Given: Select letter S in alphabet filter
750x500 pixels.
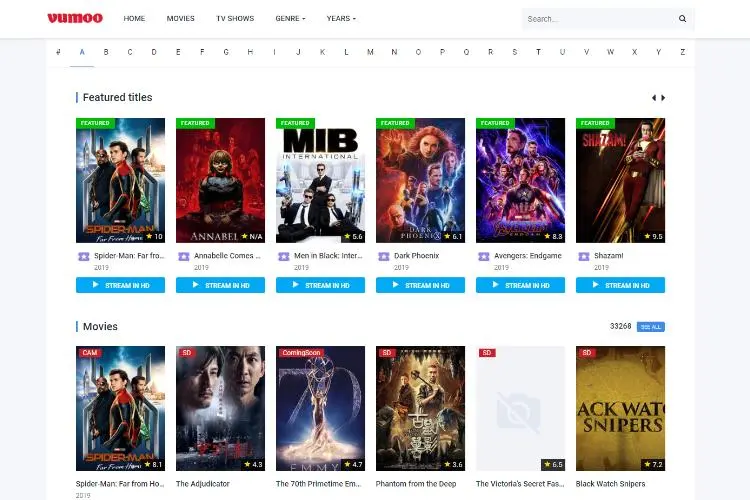Looking at the screenshot, I should click(x=514, y=52).
